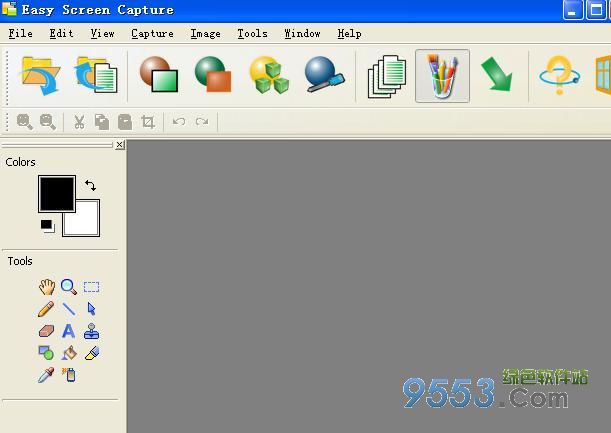
Task: Select the Hand pan tool
Action: point(47,287)
